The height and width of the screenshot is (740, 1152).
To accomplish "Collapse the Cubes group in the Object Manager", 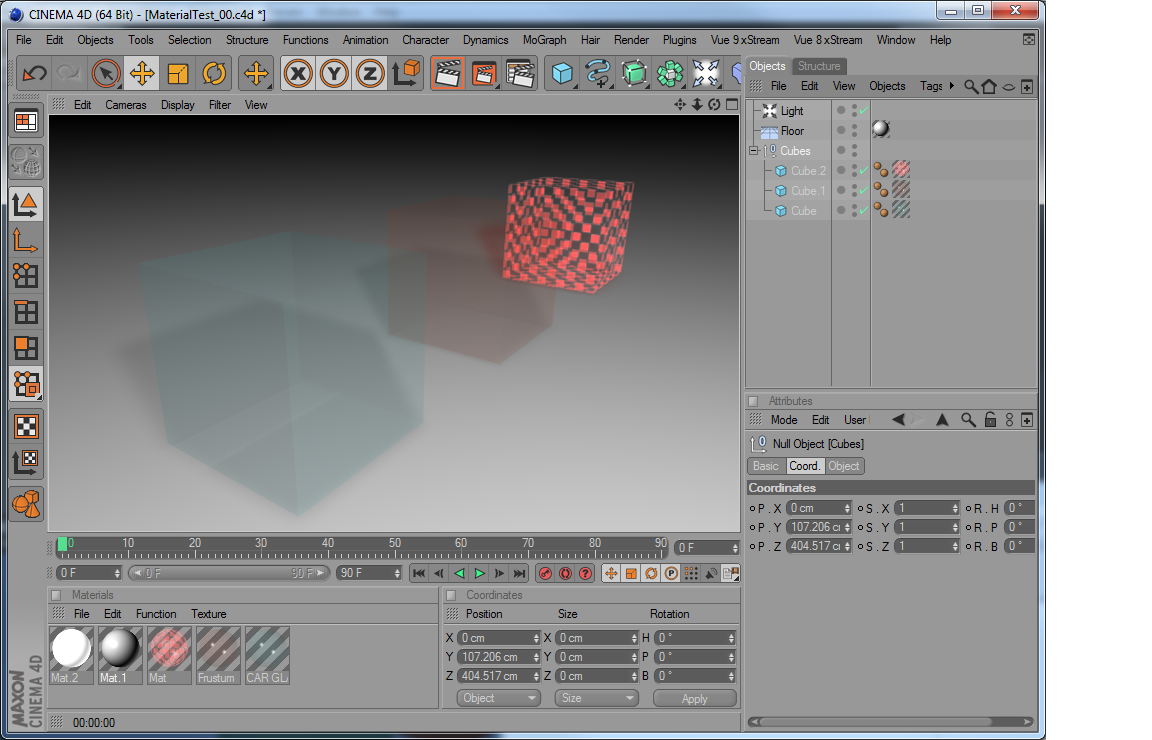I will [753, 150].
